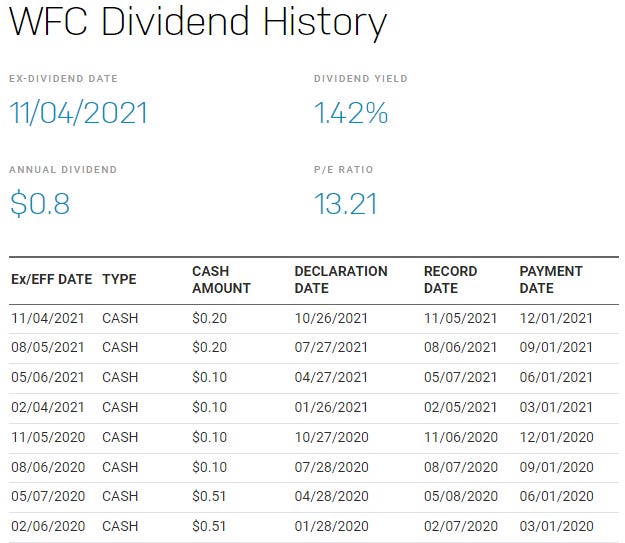Click ex date 02/06/2020 in the table

(x=48, y=526)
